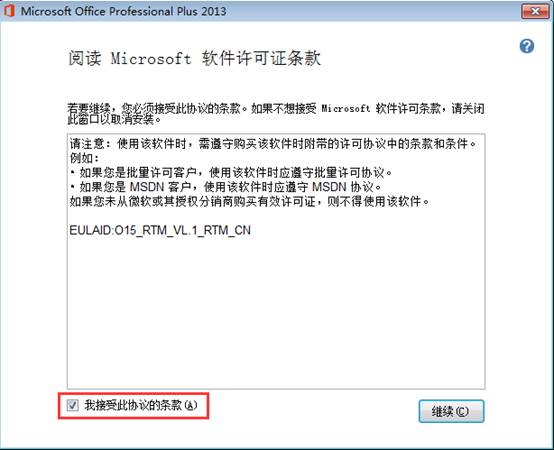Click the 阅读 Microsoft 软件许可证条款 heading
This screenshot has width=554, height=450.
click(195, 58)
